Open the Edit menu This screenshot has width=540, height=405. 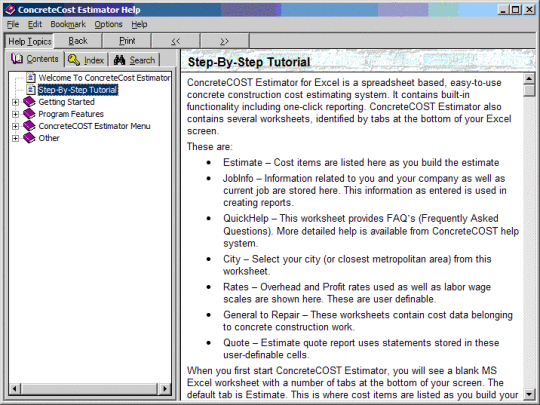pyautogui.click(x=34, y=24)
